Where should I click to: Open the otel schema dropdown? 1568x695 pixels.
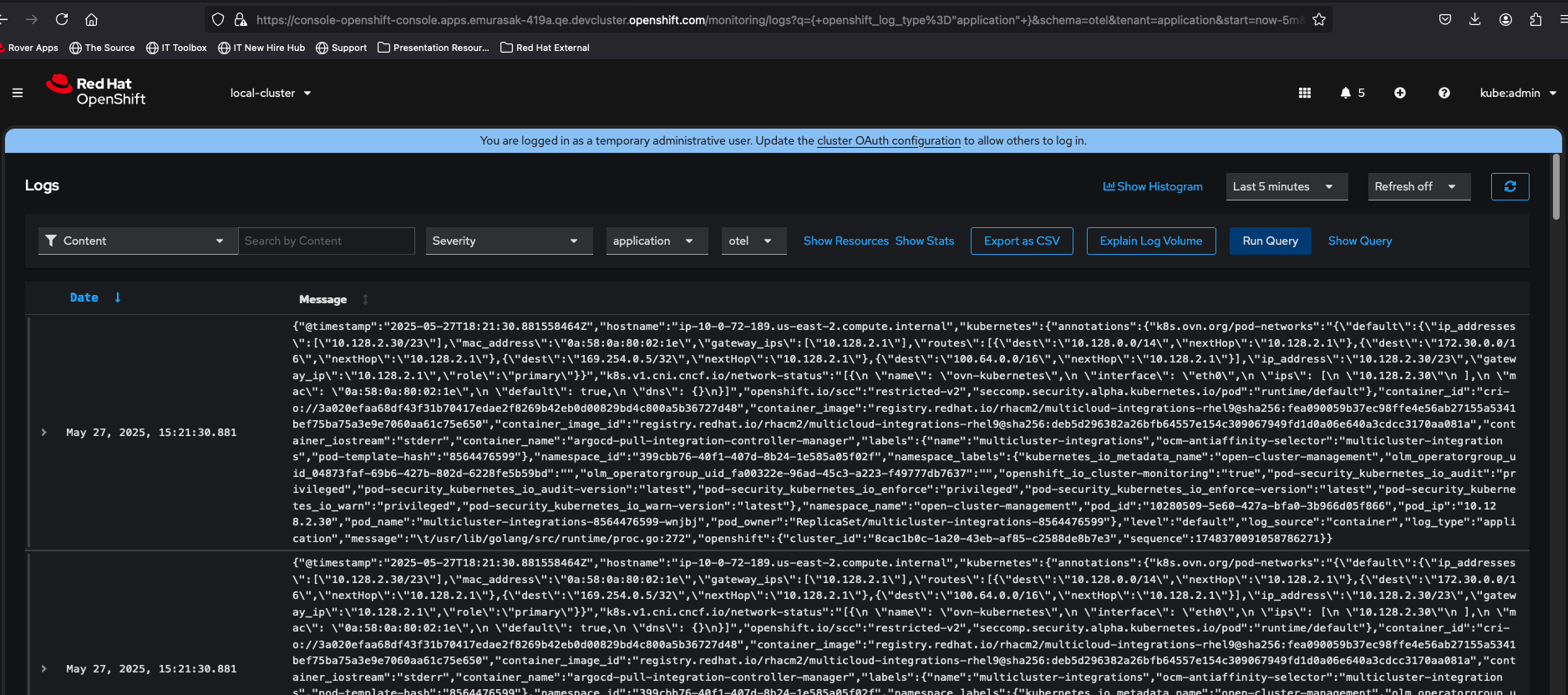click(754, 241)
